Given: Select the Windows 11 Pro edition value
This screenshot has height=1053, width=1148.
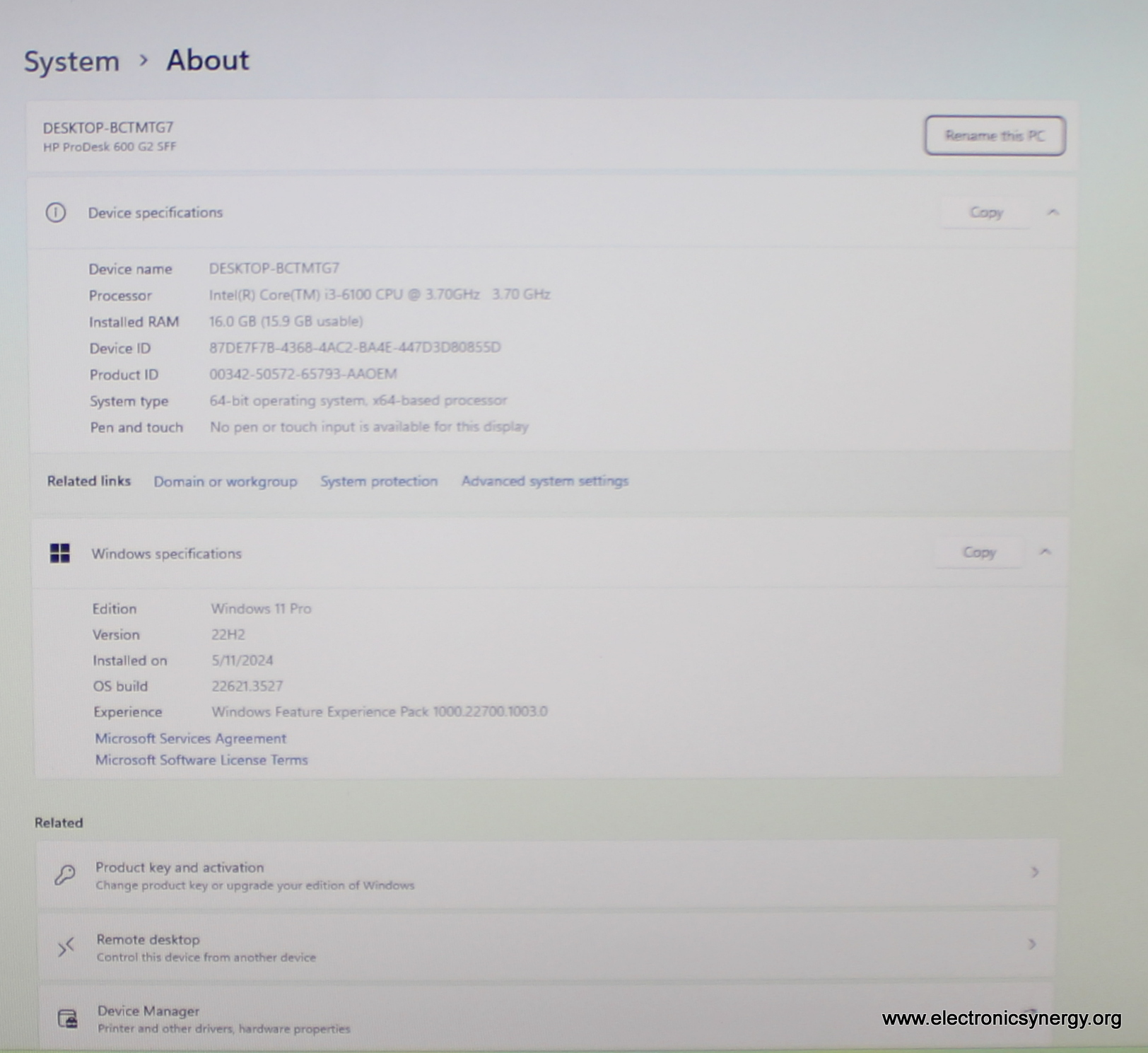Looking at the screenshot, I should click(x=261, y=608).
